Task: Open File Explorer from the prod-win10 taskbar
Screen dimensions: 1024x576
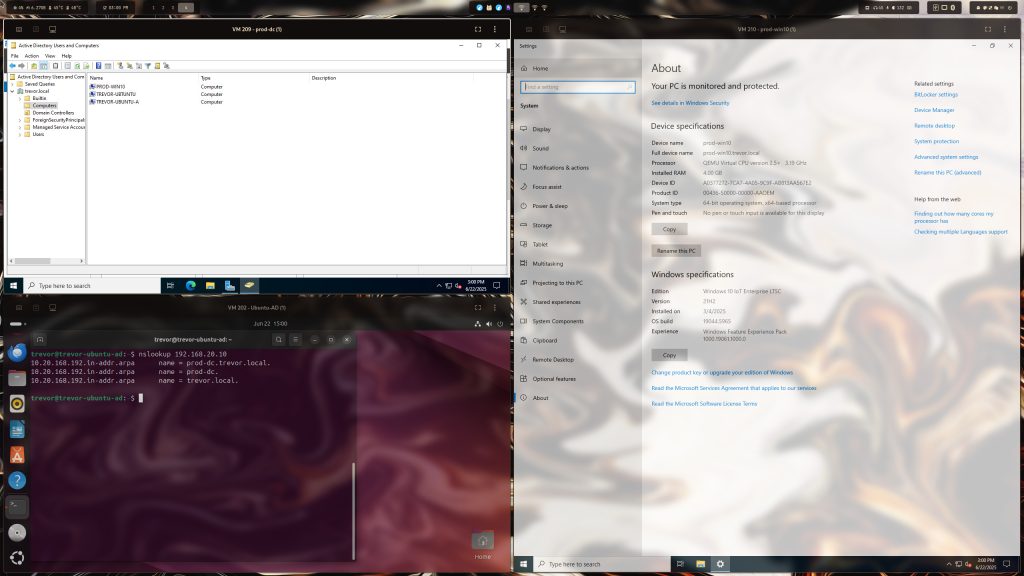Action: 700,564
